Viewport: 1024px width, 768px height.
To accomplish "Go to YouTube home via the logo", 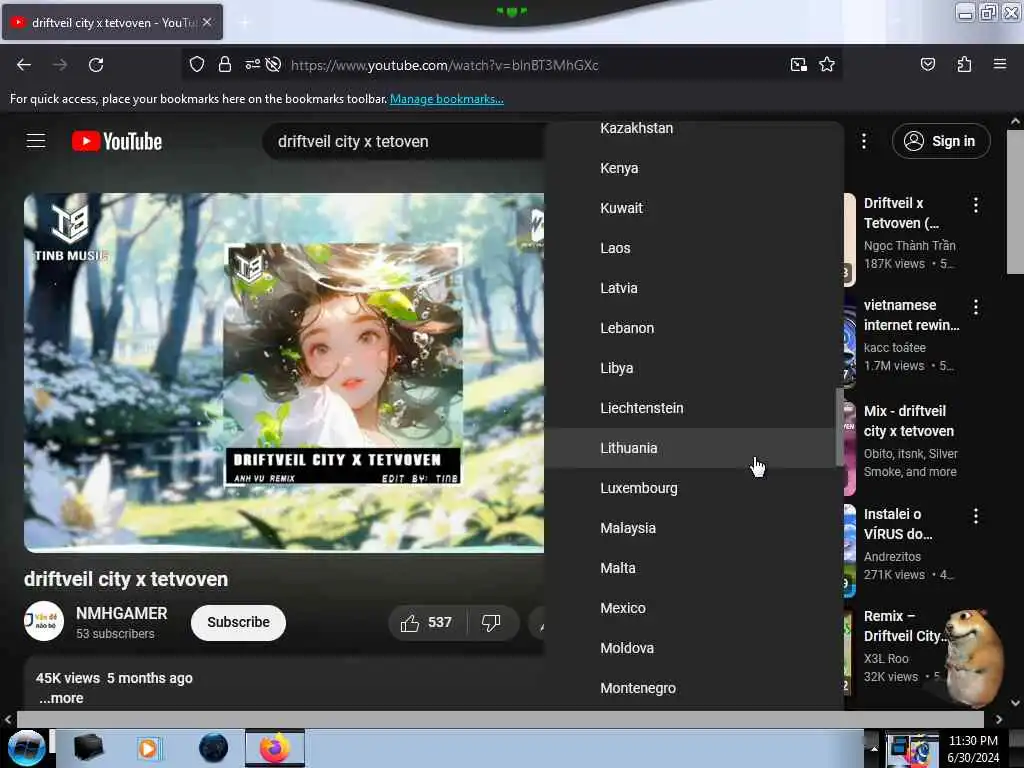I will pos(117,141).
